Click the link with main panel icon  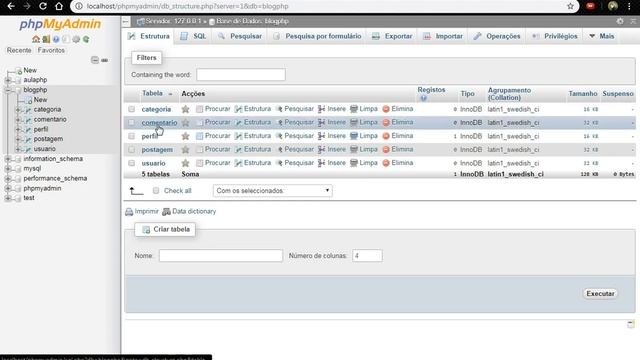point(104,60)
